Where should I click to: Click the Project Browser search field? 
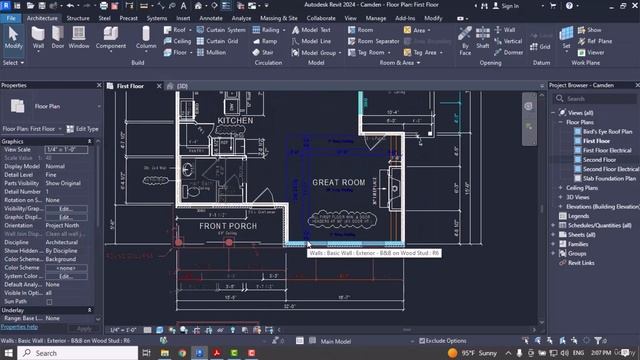point(595,99)
